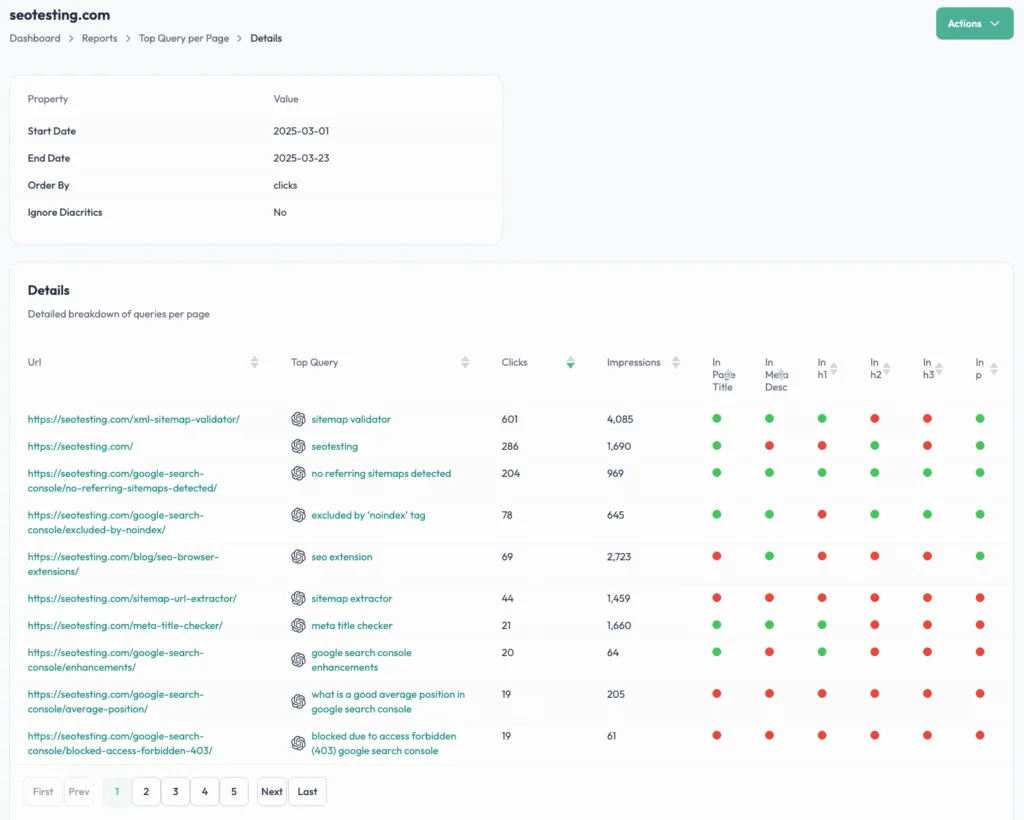Click the ChatGPT icon beside "sitemap validator"
The height and width of the screenshot is (820, 1024).
pyautogui.click(x=298, y=419)
